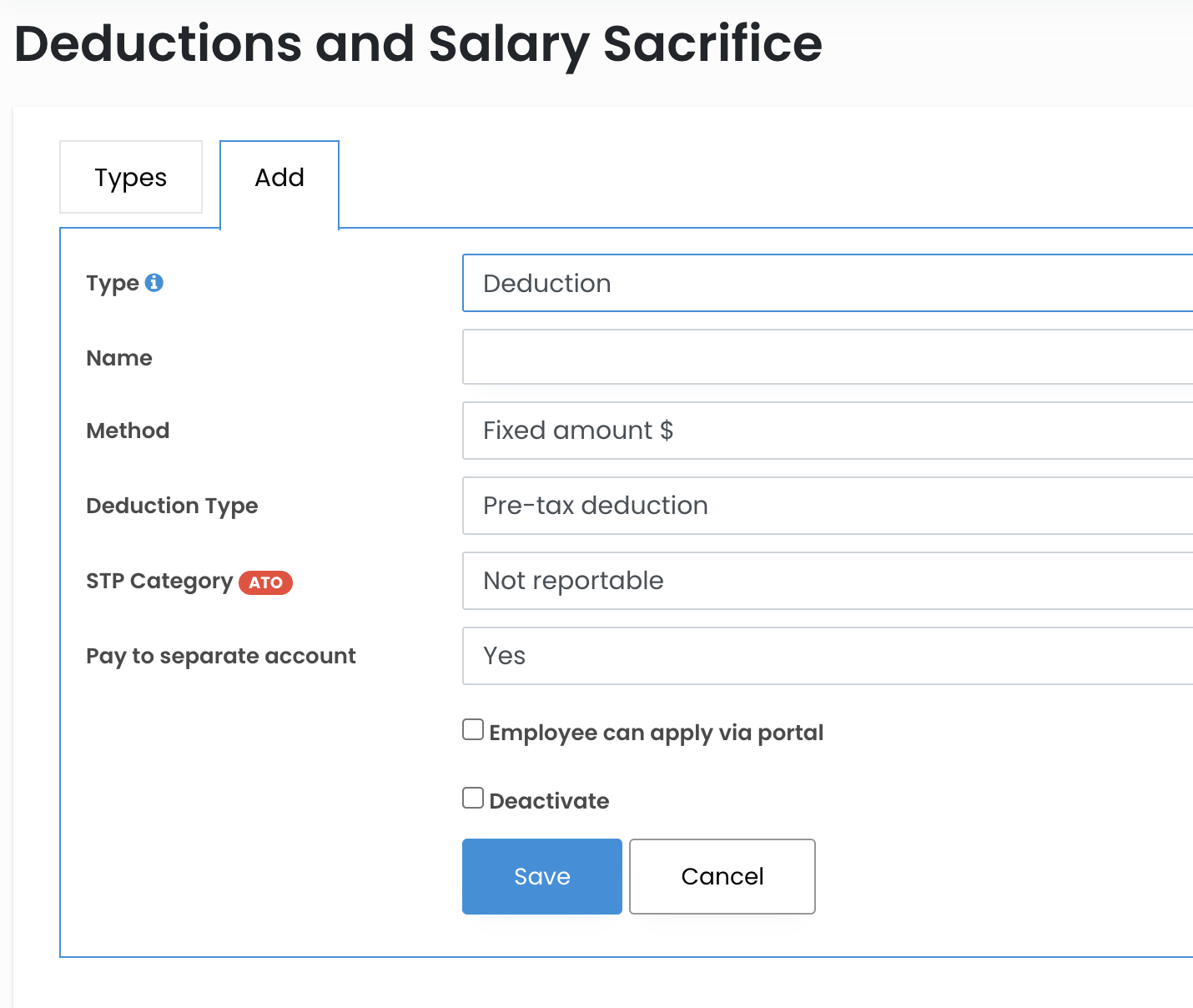Open the Not reportable STP Category dropdown
The image size is (1193, 1008).
click(826, 581)
